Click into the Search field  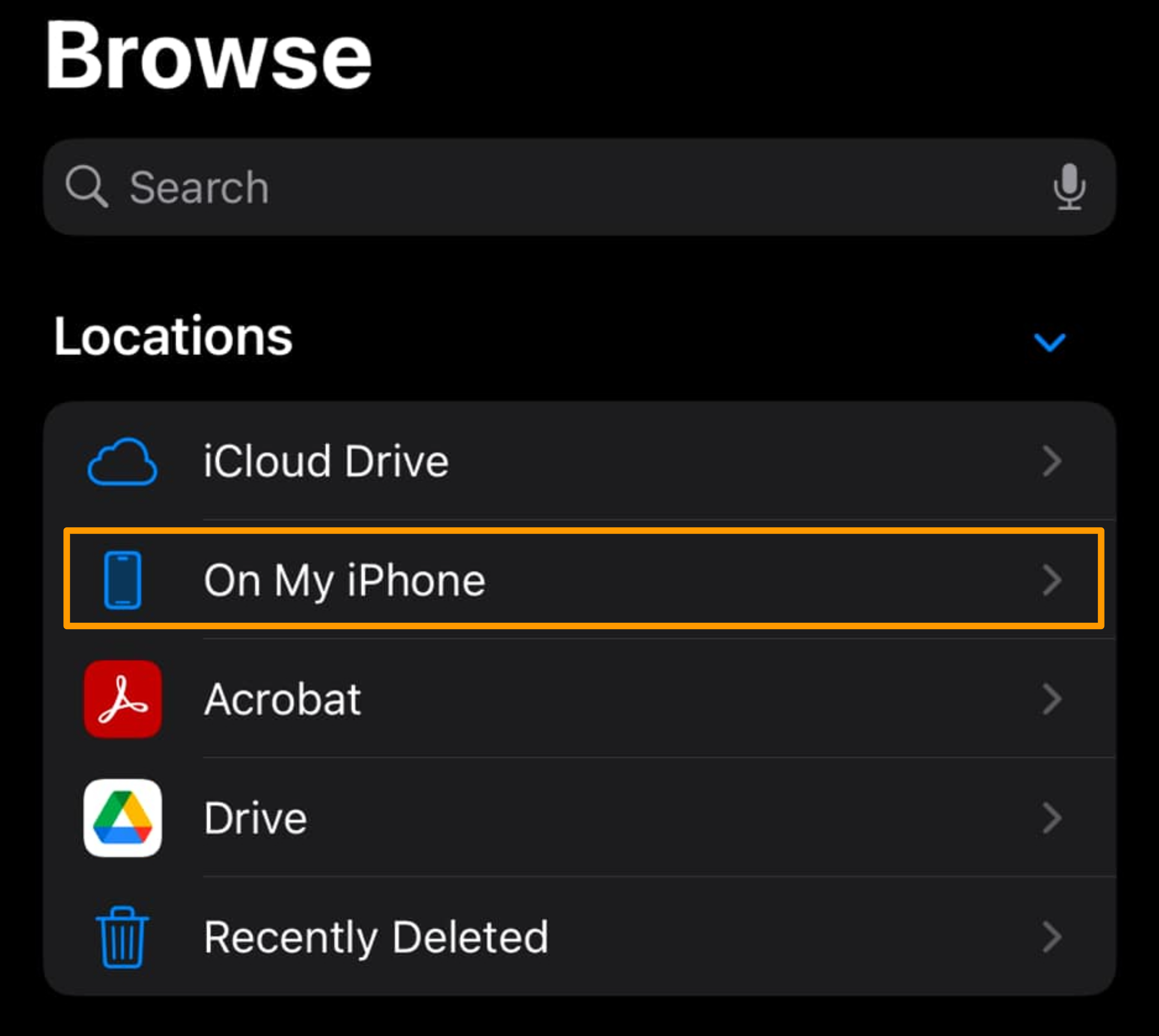pyautogui.click(x=569, y=187)
